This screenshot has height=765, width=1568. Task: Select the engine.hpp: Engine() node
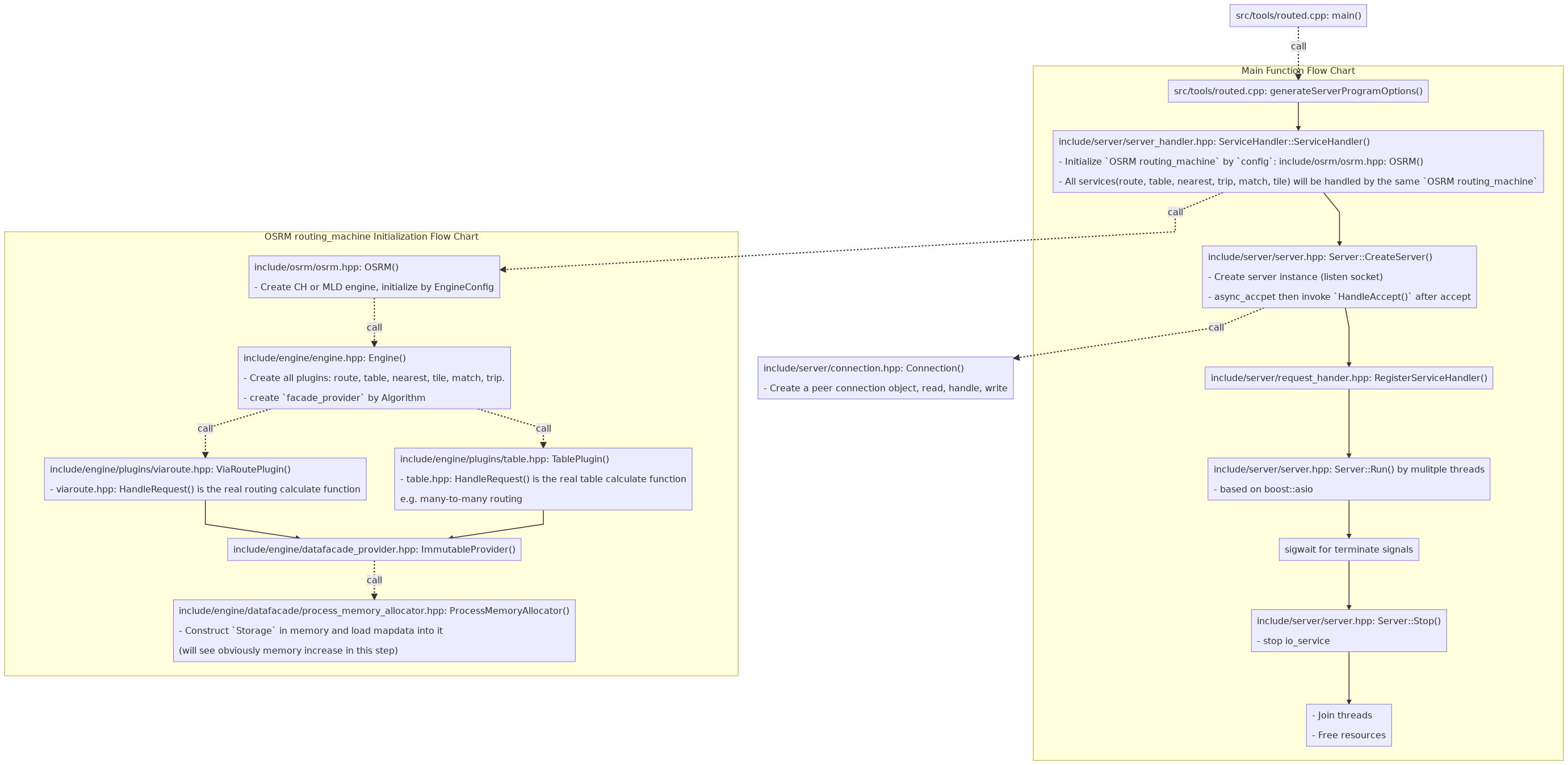pos(374,378)
